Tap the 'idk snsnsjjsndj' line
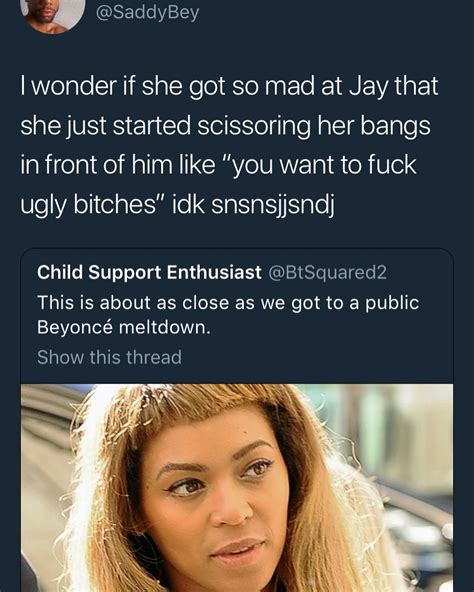This screenshot has width=474, height=592. [253, 205]
